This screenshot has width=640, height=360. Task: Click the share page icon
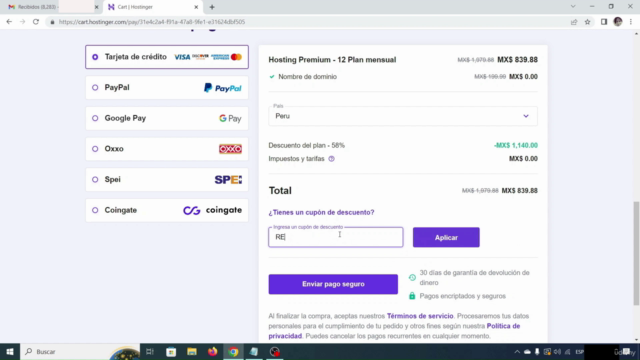[x=574, y=22]
